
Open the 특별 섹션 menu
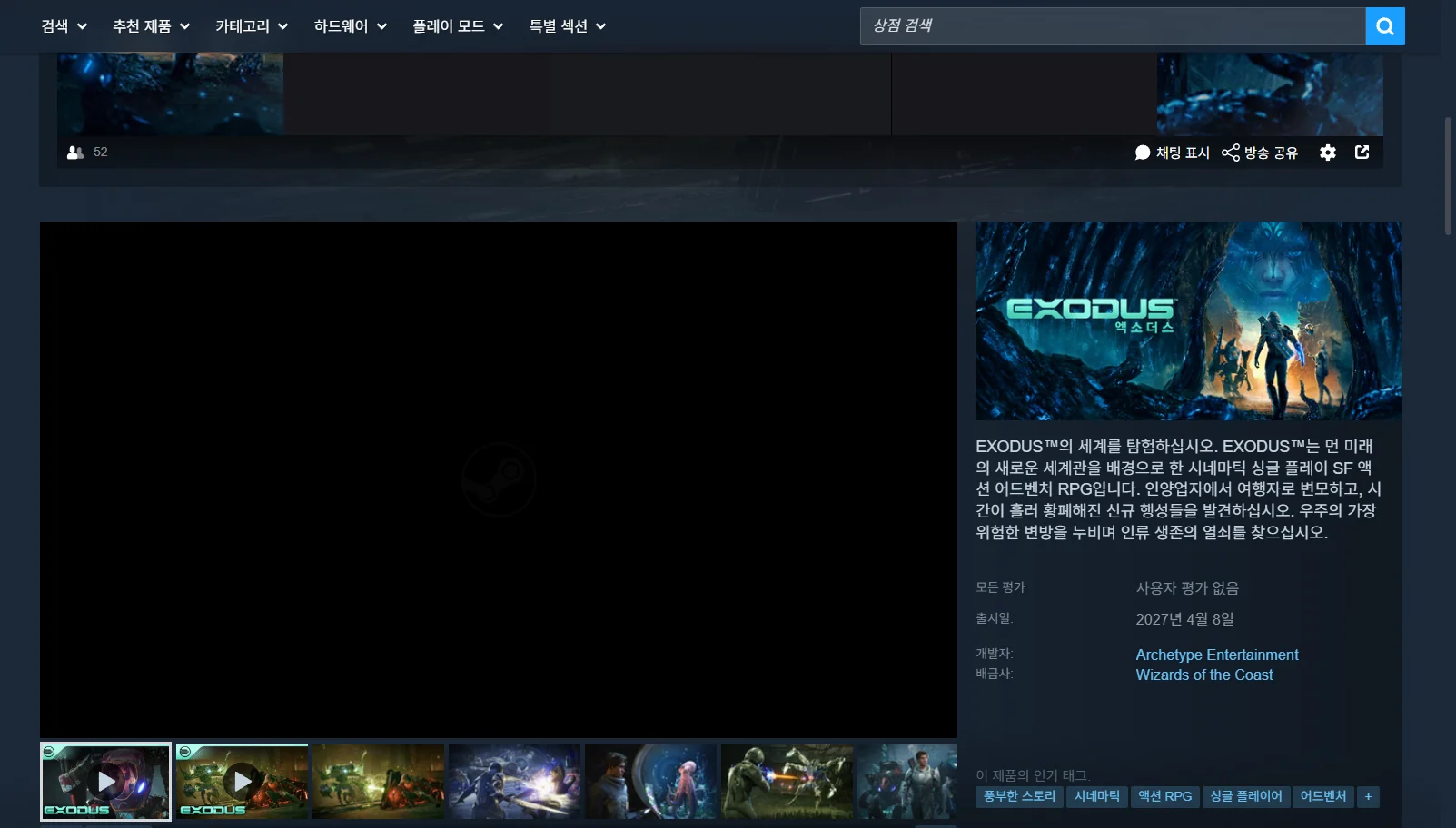pyautogui.click(x=568, y=26)
